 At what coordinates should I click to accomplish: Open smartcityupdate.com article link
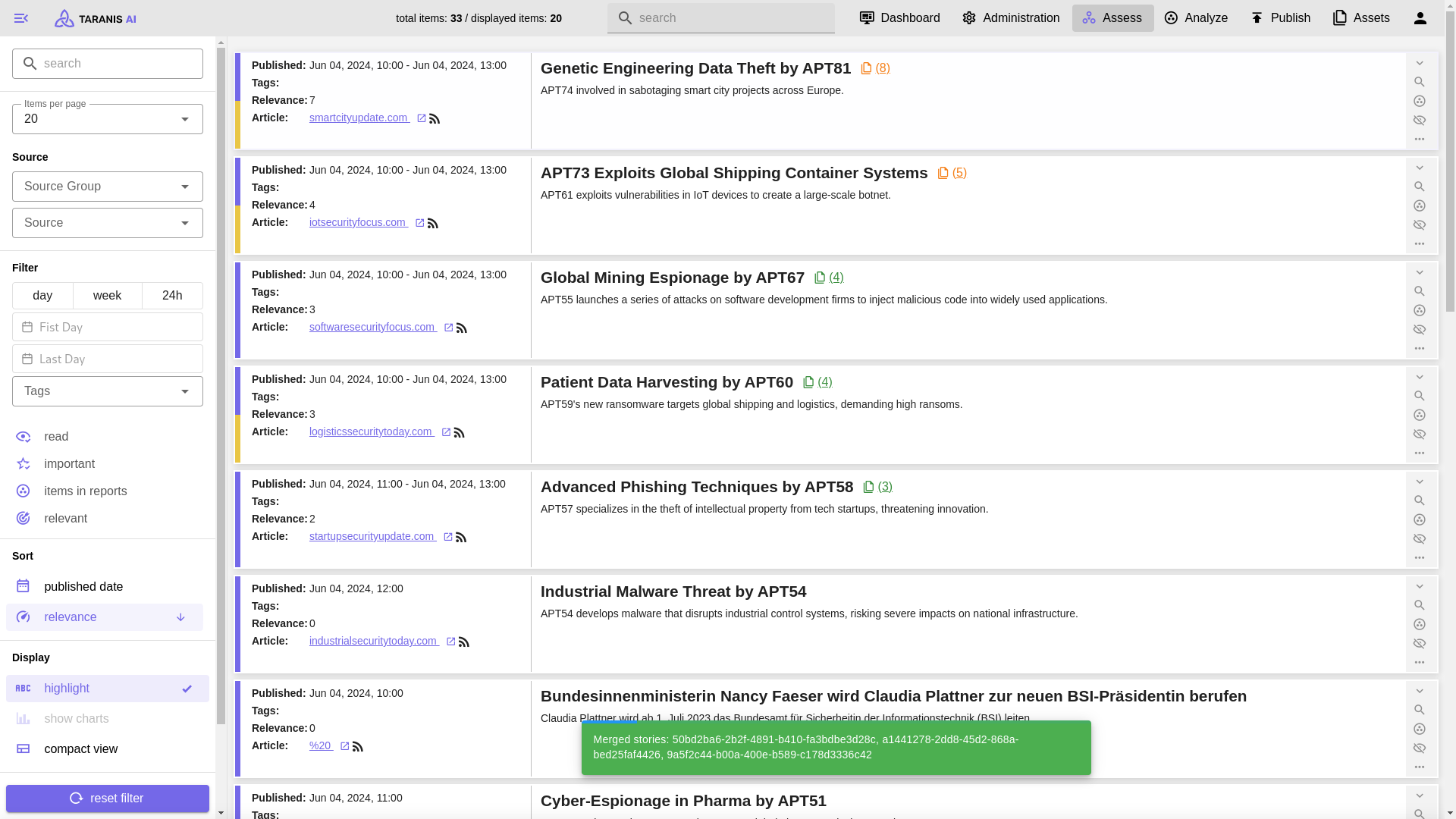(x=358, y=118)
